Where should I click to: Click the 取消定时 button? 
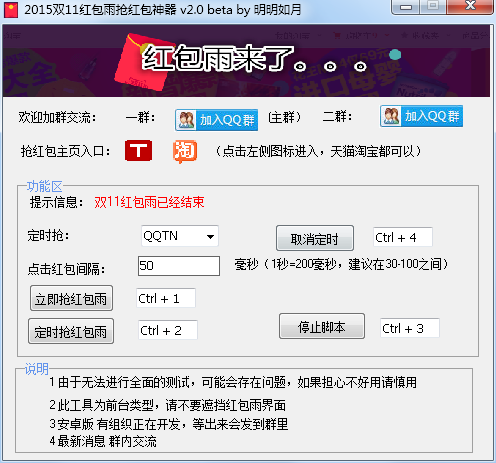coord(315,238)
